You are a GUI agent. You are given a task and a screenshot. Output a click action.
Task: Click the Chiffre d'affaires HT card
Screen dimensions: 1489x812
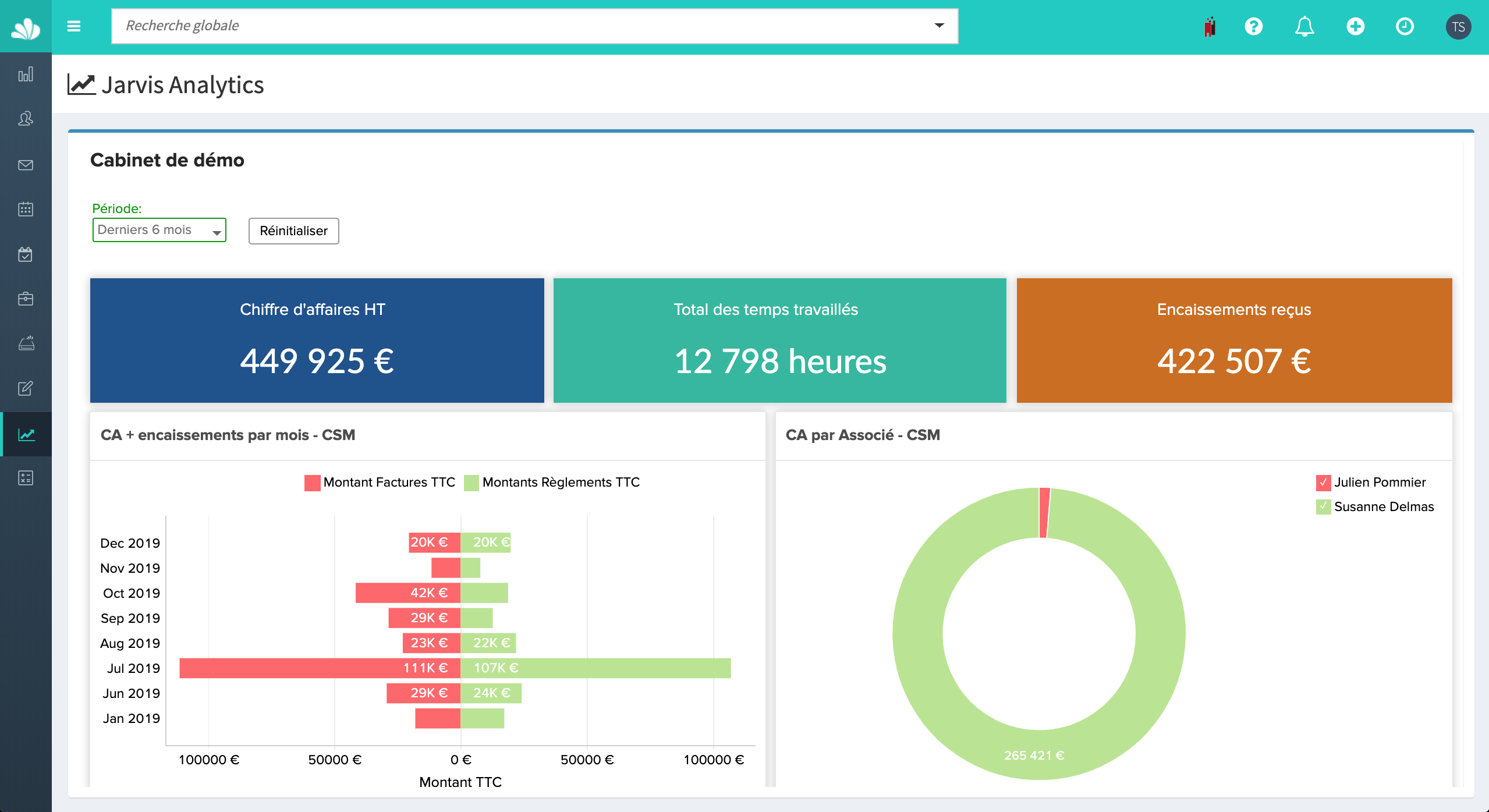click(317, 340)
